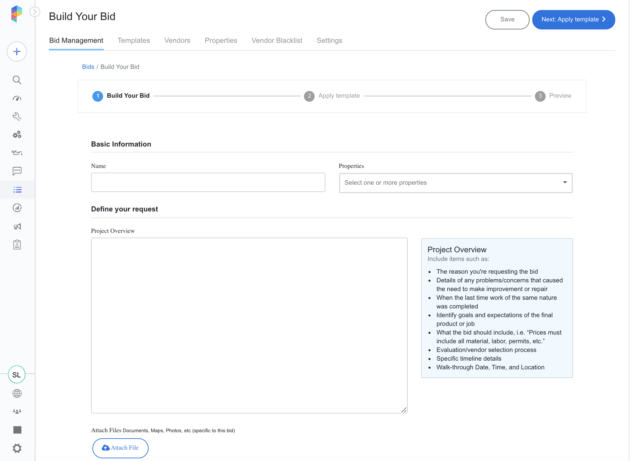Click the Bids breadcrumb link
This screenshot has width=630, height=461.
coord(88,67)
